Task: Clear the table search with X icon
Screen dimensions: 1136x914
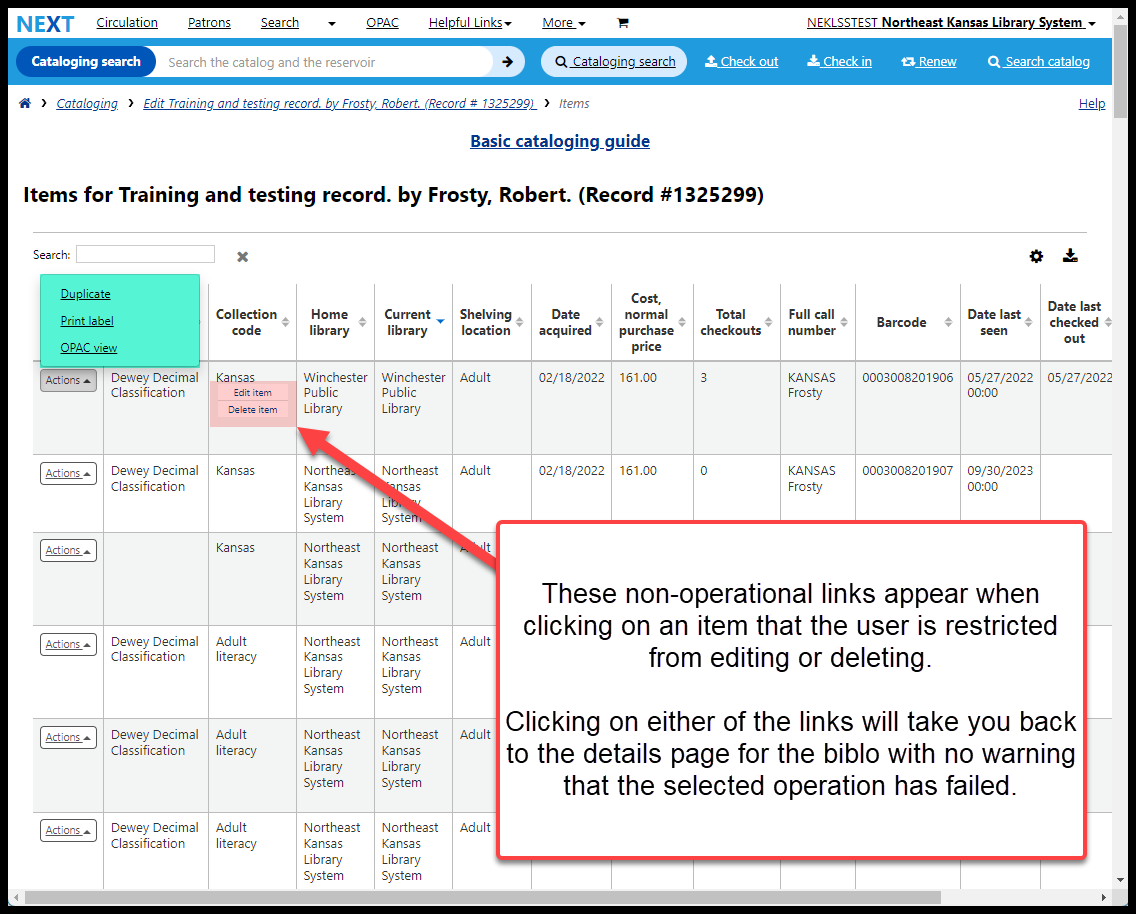Action: tap(242, 257)
